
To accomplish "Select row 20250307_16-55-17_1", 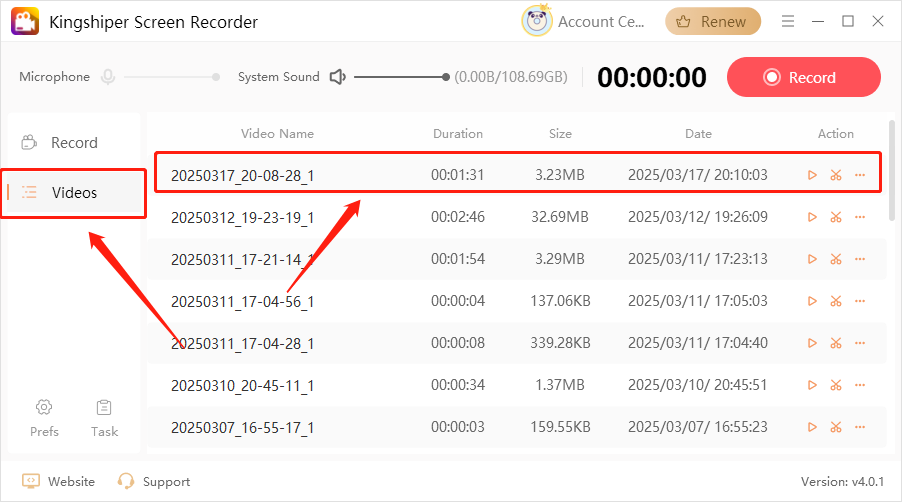I will [517, 427].
